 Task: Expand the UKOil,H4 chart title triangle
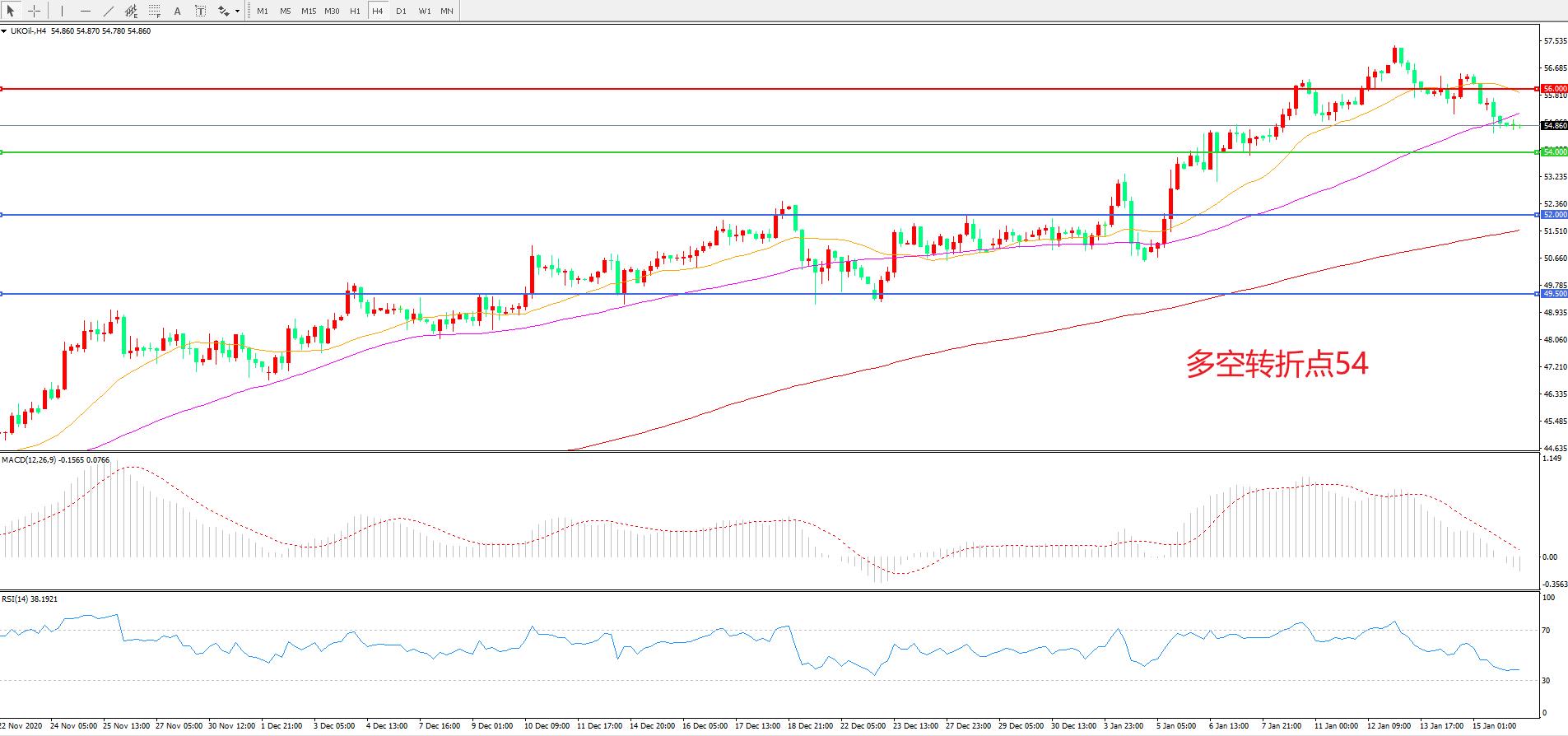(4, 31)
